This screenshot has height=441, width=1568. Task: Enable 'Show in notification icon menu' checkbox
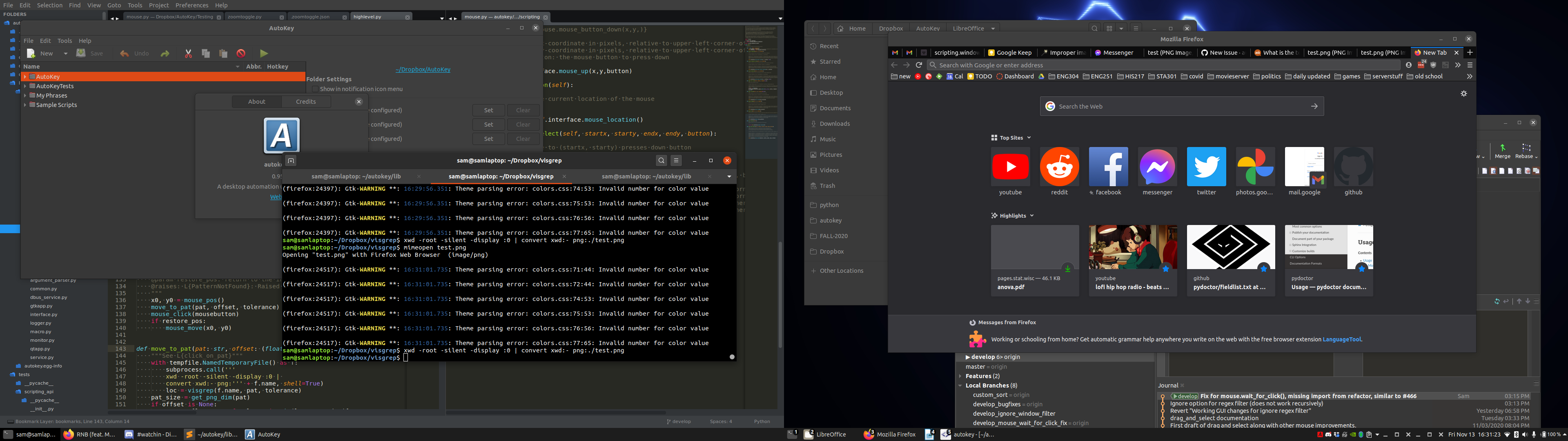(316, 88)
